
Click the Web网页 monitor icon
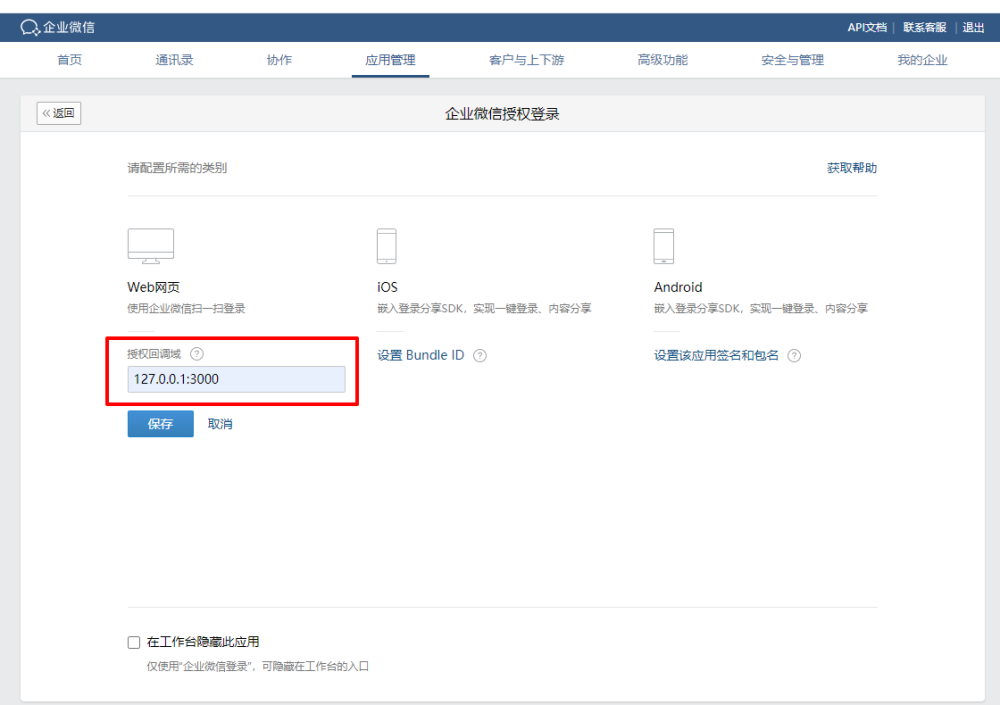(151, 246)
